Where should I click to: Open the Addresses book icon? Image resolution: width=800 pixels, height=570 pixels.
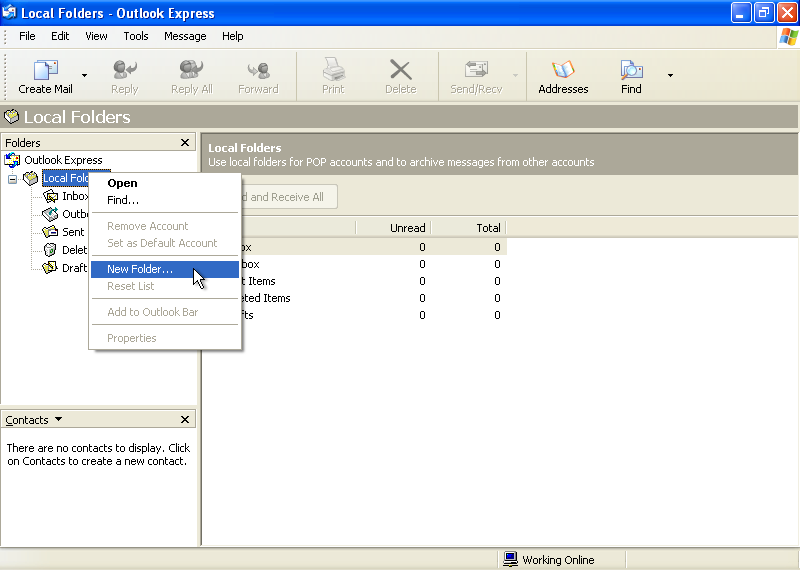pyautogui.click(x=563, y=70)
